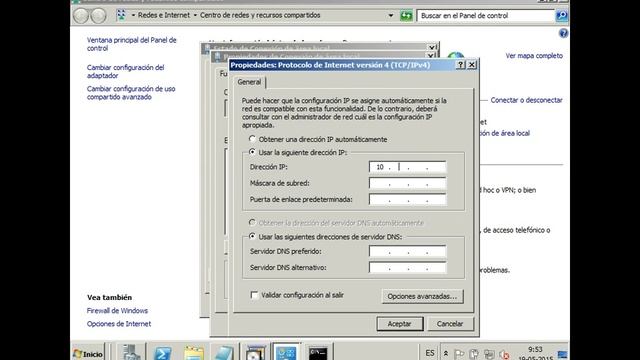Click the Servidor DNS preferido field
The image size is (640, 360).
[407, 251]
